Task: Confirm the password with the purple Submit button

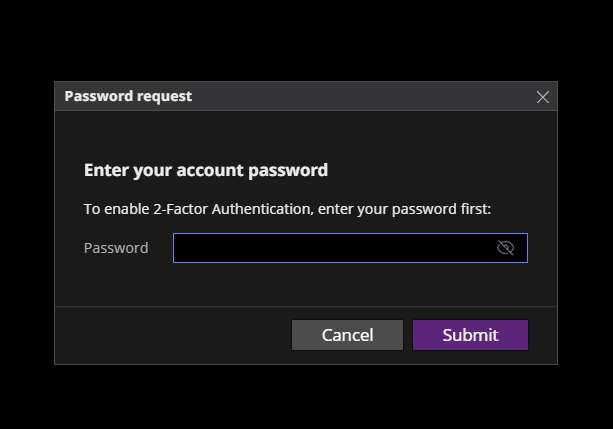Action: click(x=470, y=335)
